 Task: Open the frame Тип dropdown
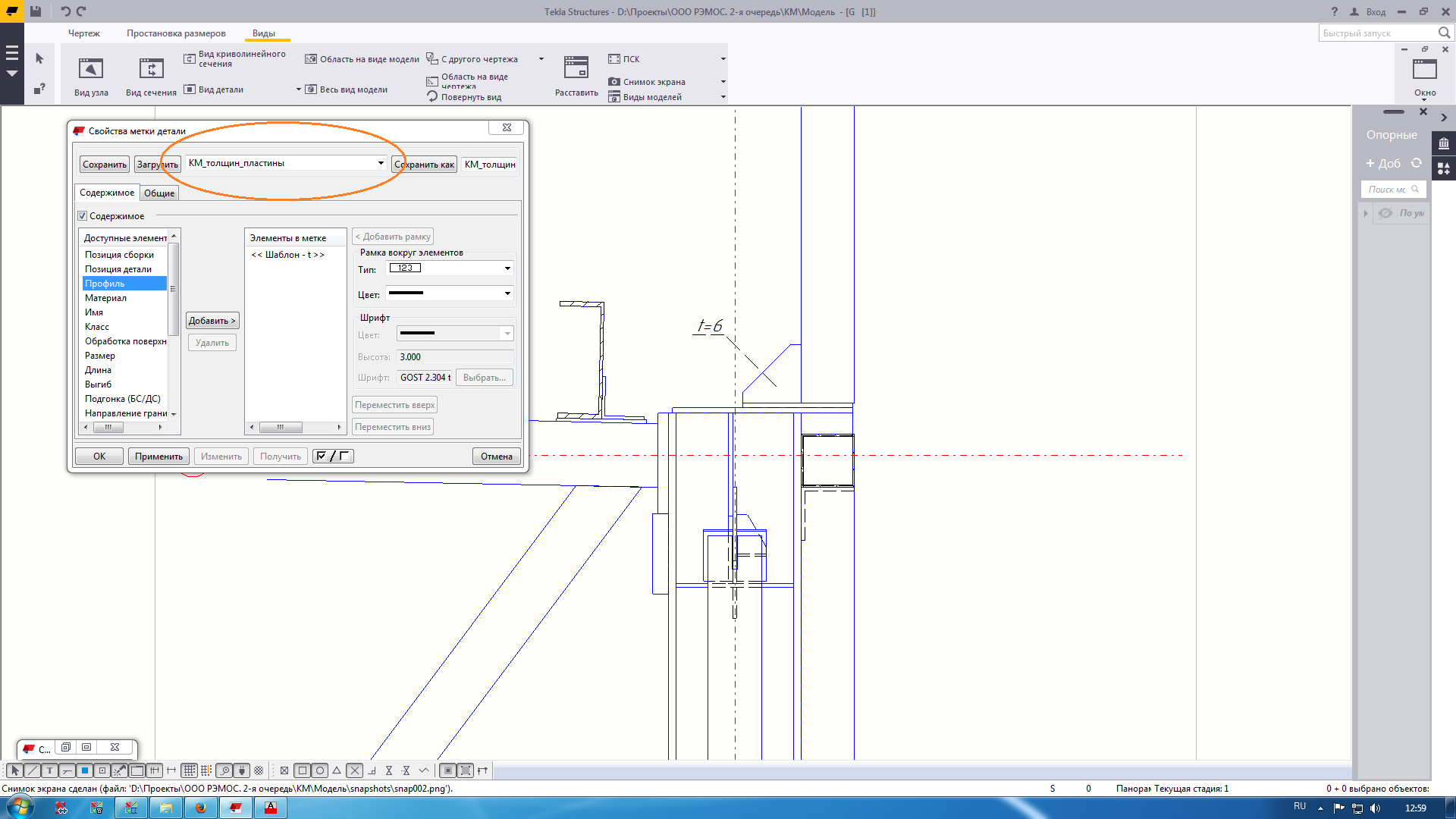click(507, 268)
